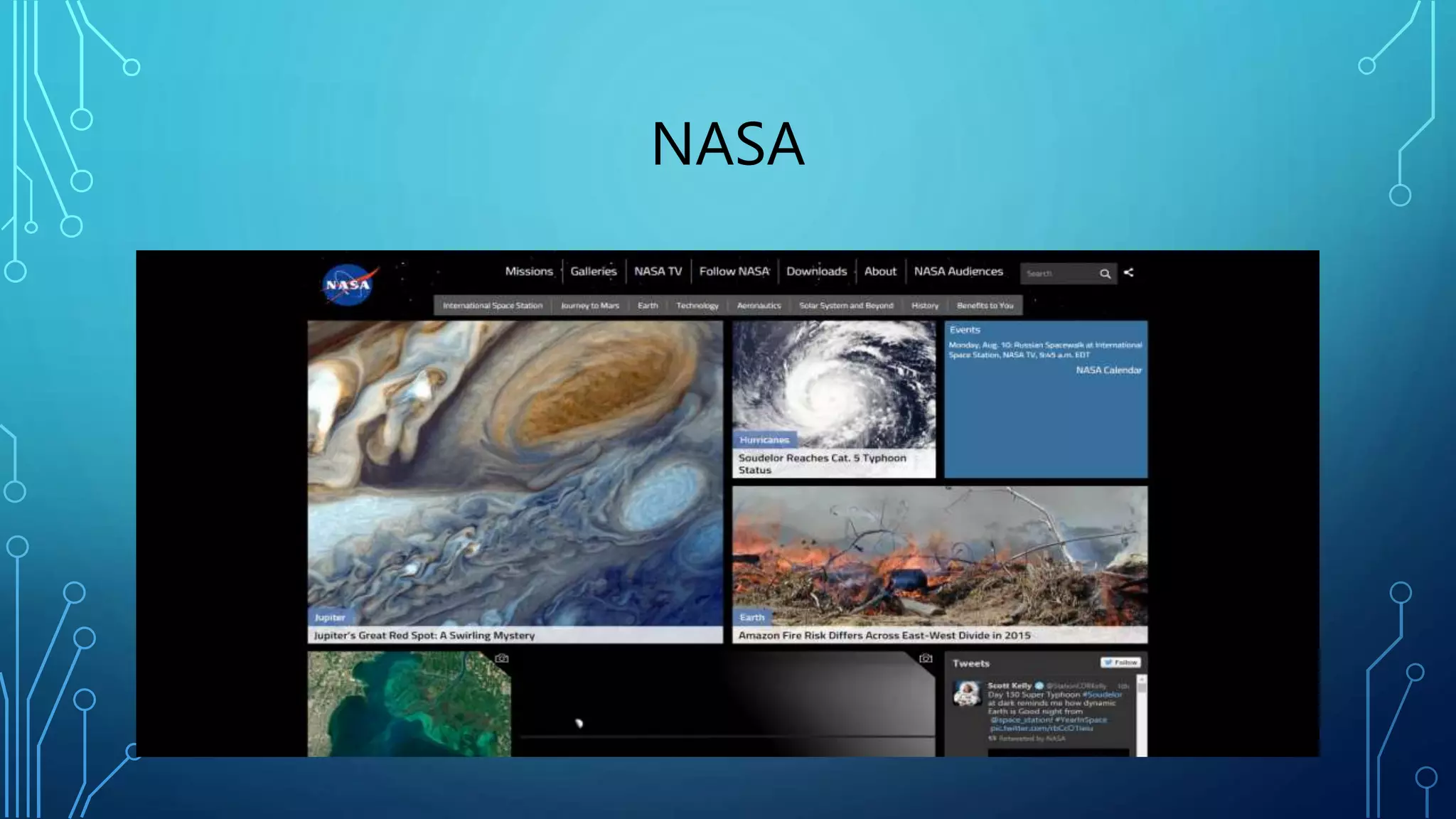Screen dimensions: 1456x819
Task: Open Jupiter's Great Red Spot image
Action: pos(515,472)
